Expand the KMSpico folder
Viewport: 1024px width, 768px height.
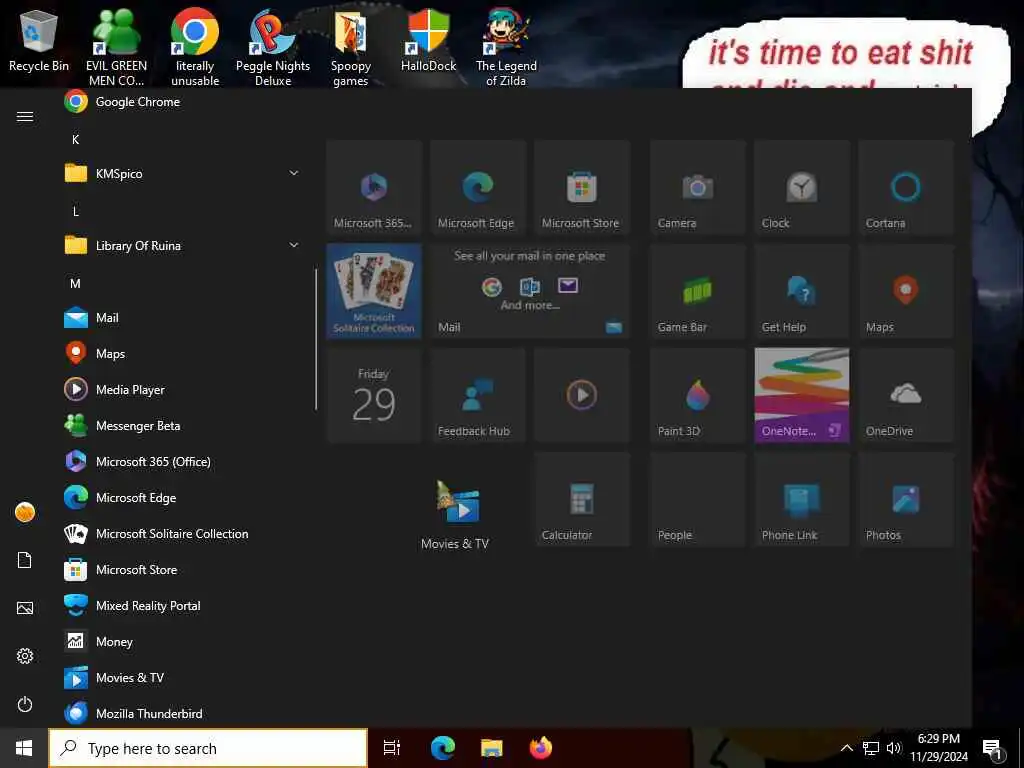(x=182, y=174)
